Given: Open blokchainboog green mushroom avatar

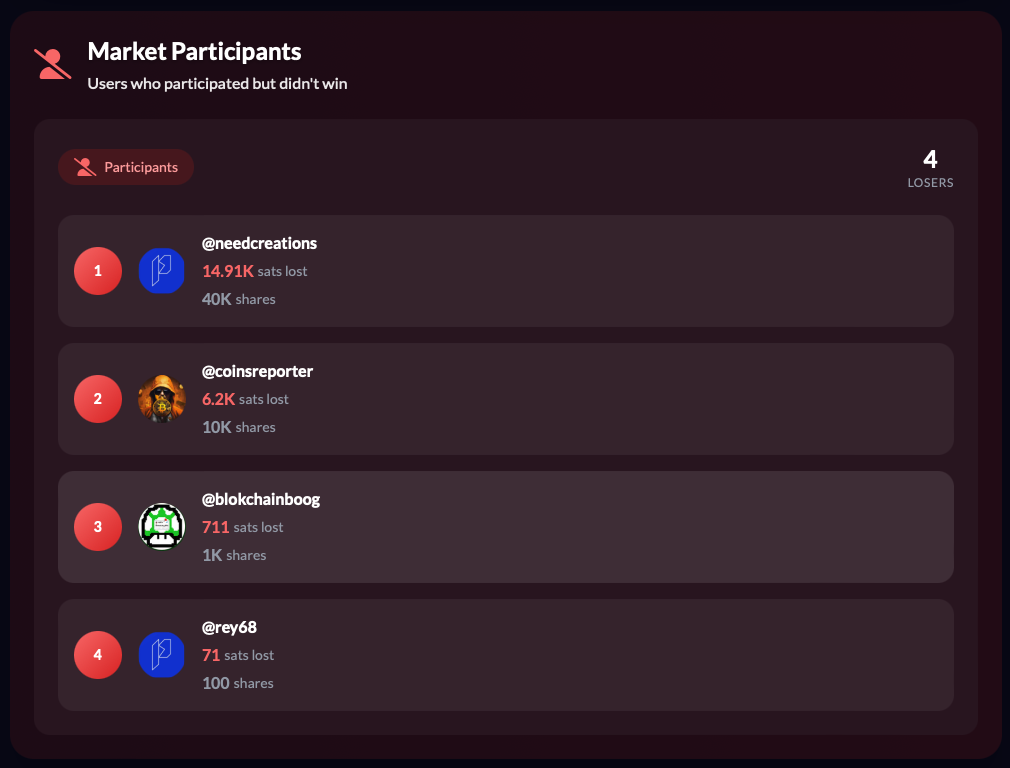Looking at the screenshot, I should pyautogui.click(x=162, y=526).
